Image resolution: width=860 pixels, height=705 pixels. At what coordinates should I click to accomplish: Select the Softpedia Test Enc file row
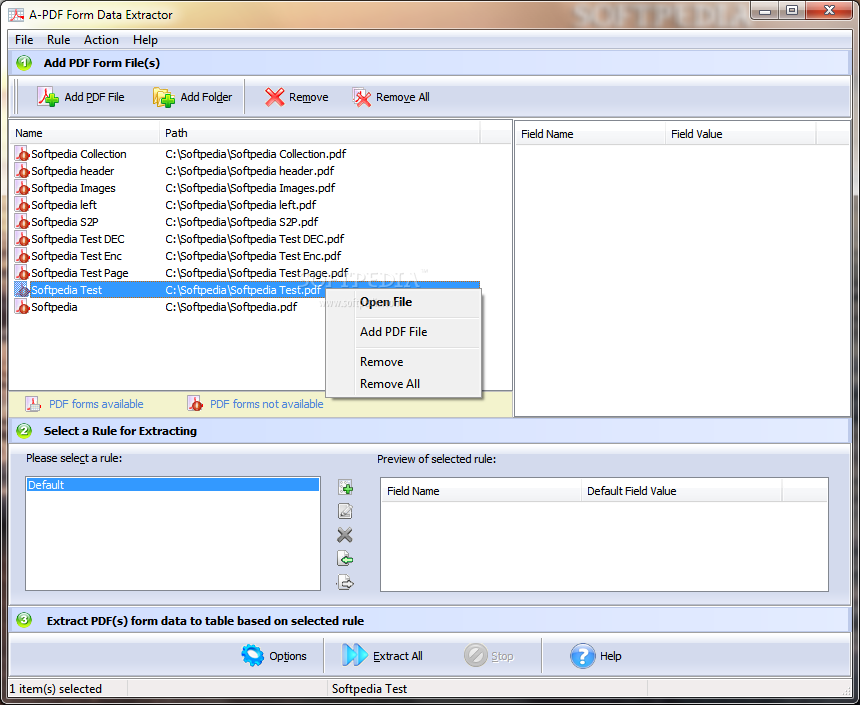pyautogui.click(x=247, y=256)
